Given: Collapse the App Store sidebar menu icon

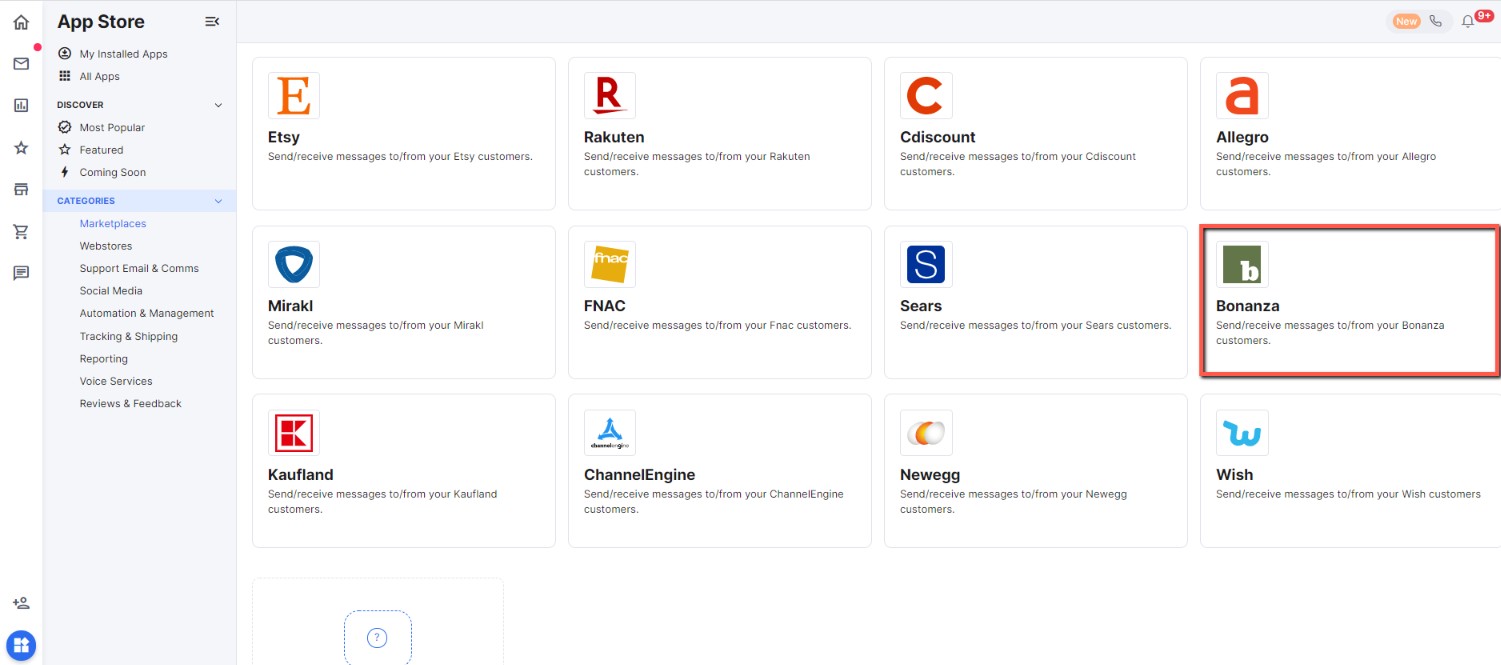Looking at the screenshot, I should click(212, 22).
